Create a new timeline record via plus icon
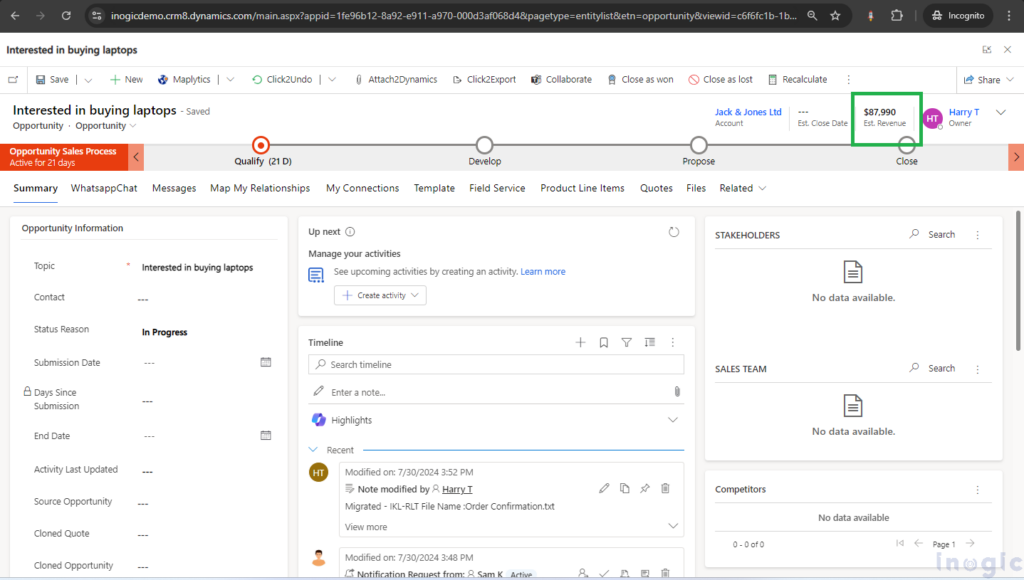 580,342
